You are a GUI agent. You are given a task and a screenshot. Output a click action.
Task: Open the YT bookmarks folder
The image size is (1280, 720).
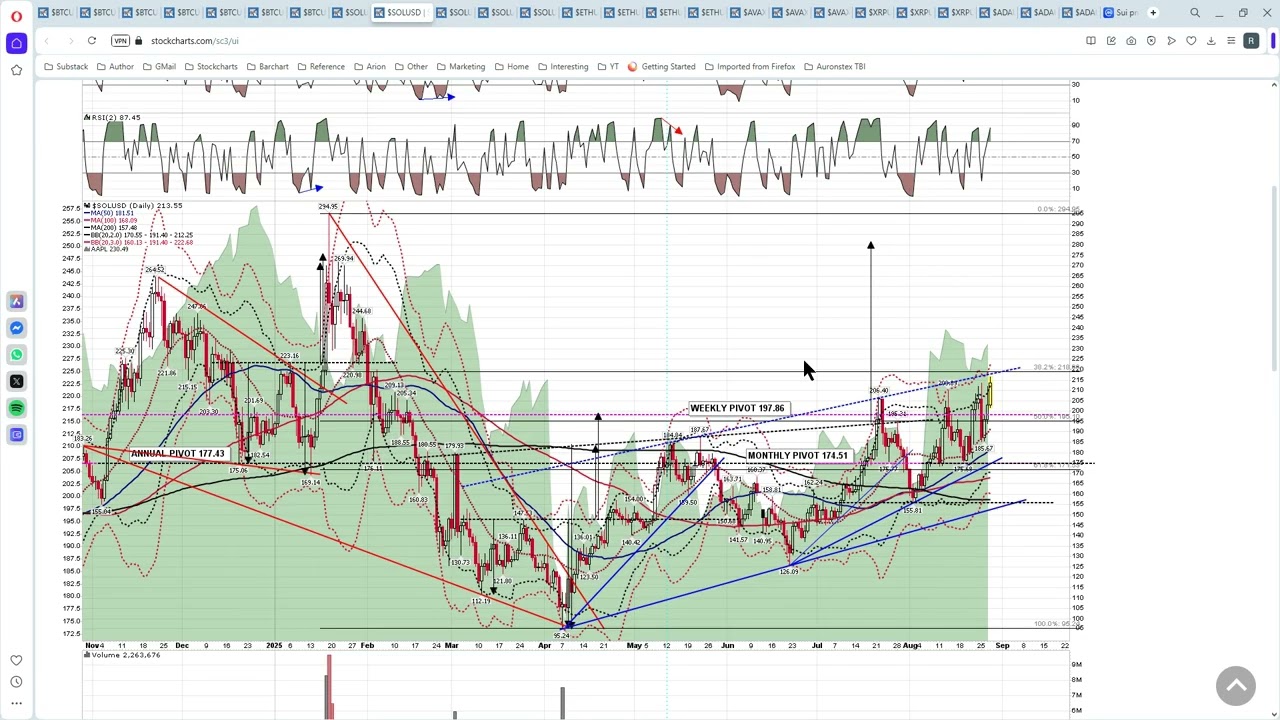point(608,67)
